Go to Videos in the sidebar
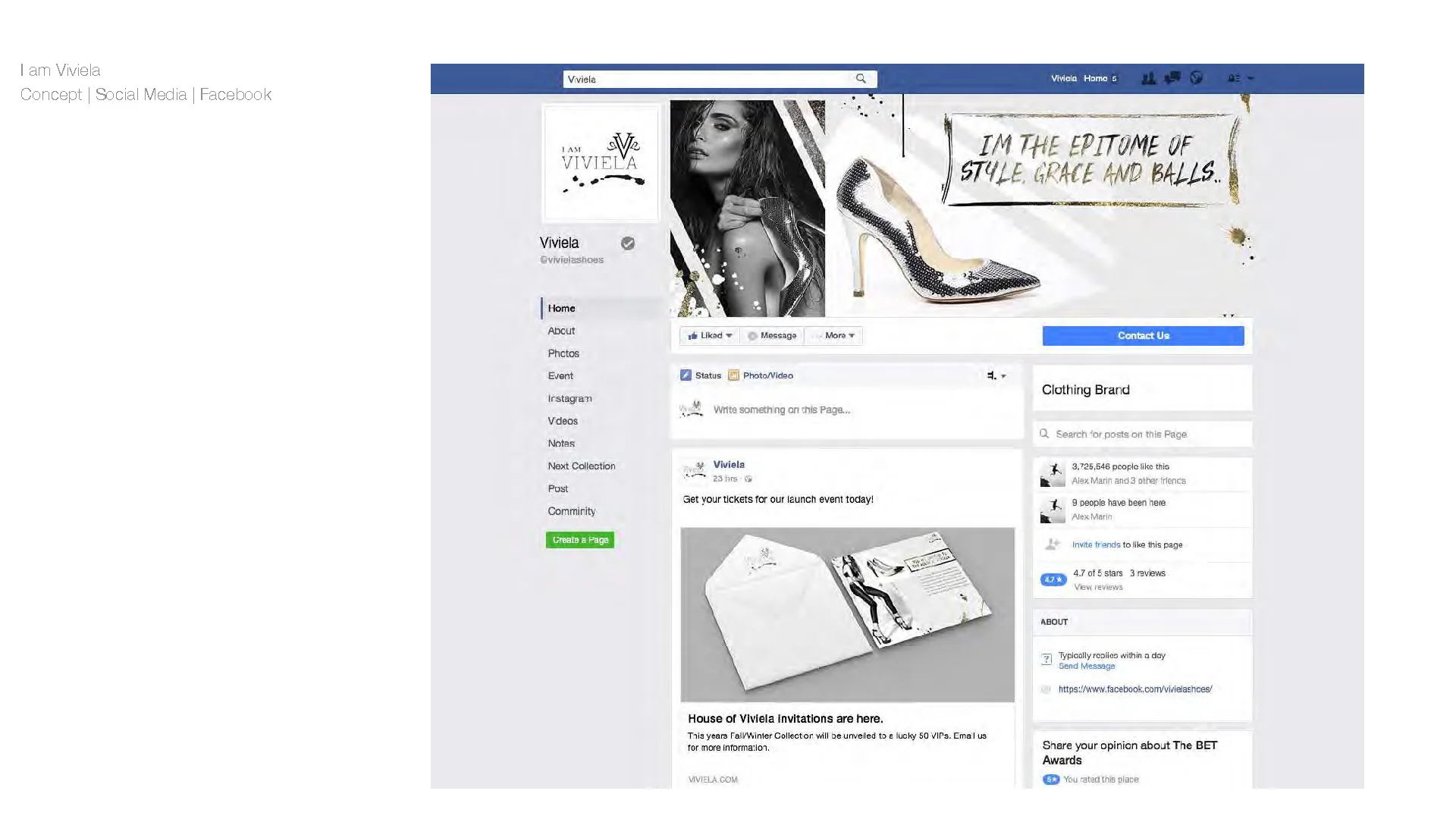The width and height of the screenshot is (1456, 819). tap(563, 421)
